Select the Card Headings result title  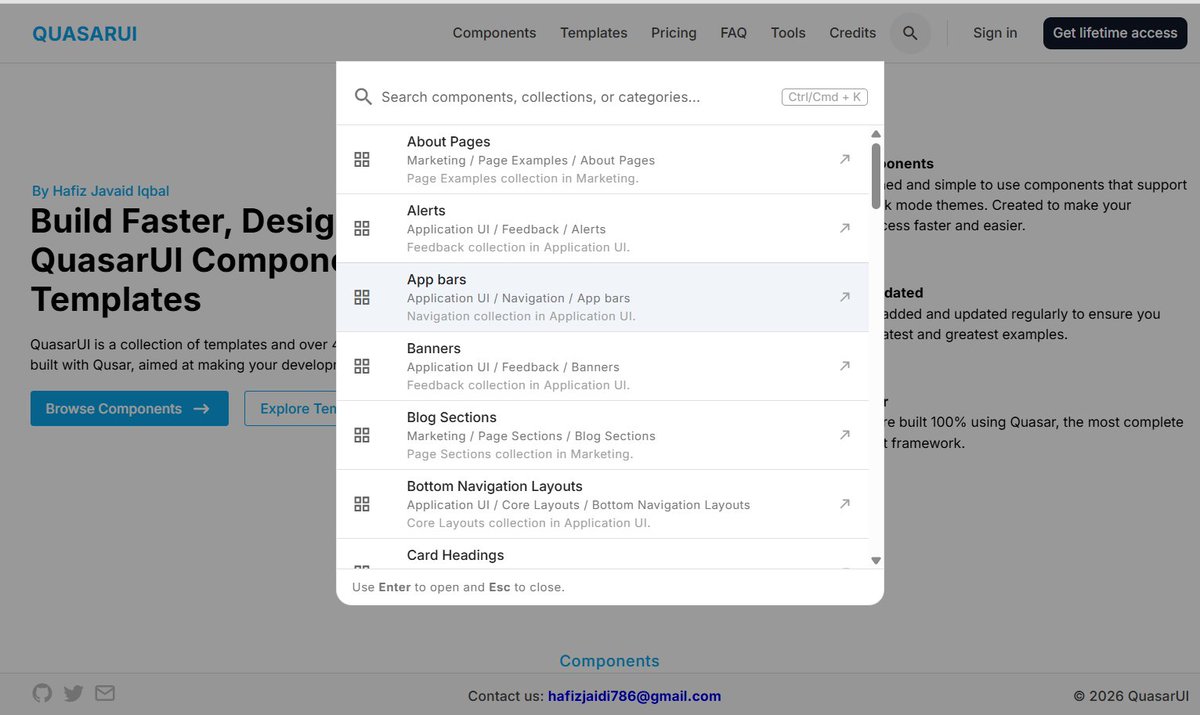tap(455, 555)
